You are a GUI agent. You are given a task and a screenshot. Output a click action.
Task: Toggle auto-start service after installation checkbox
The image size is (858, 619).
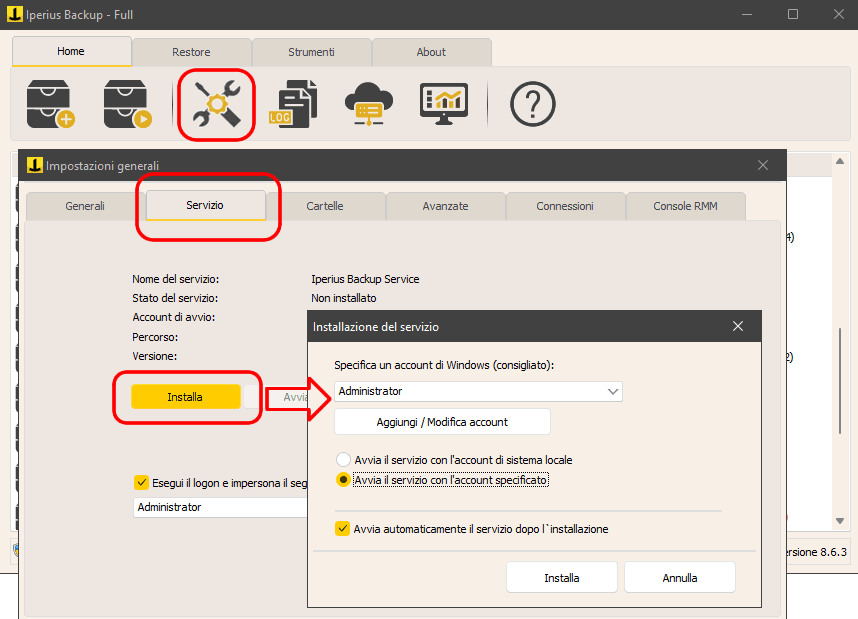343,529
